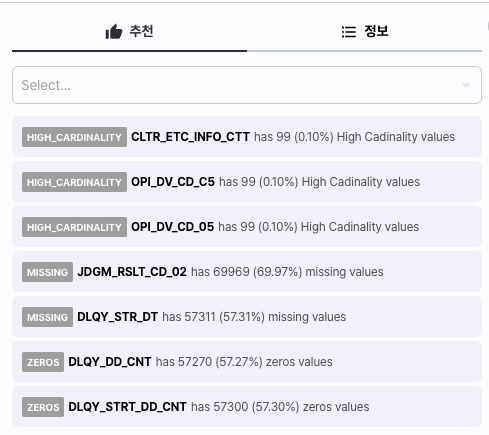Switch to the 정보 tab
The width and height of the screenshot is (489, 435).
click(x=365, y=32)
